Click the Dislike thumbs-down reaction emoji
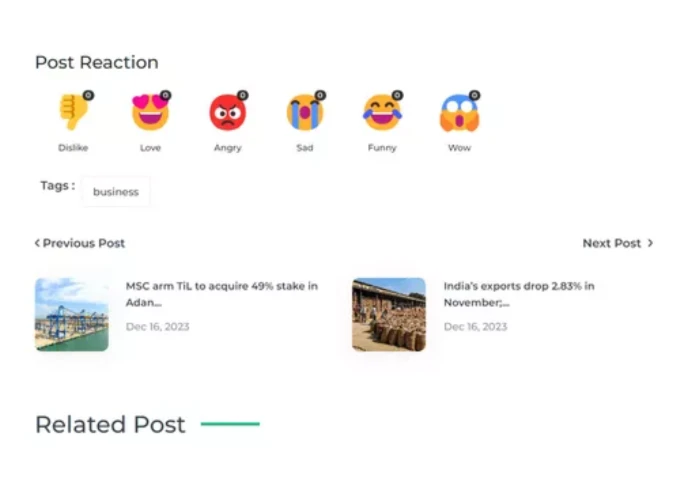This screenshot has width=688, height=499. click(x=71, y=113)
